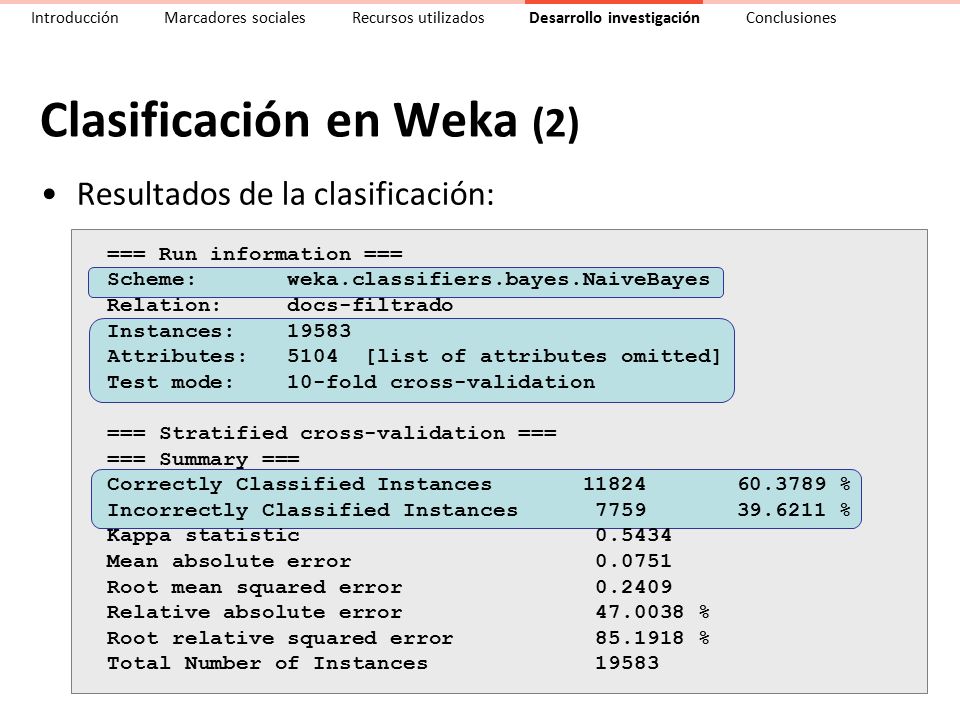
Task: Select Incorrectly Classified Instances label
Action: pyautogui.click(x=312, y=510)
